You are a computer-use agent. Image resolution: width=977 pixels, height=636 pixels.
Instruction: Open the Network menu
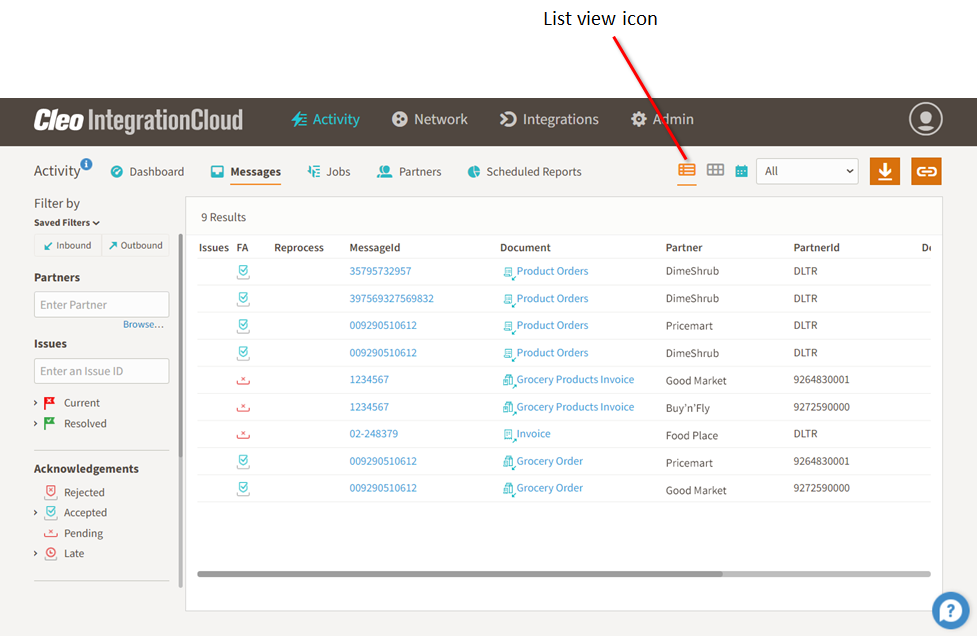pos(429,119)
